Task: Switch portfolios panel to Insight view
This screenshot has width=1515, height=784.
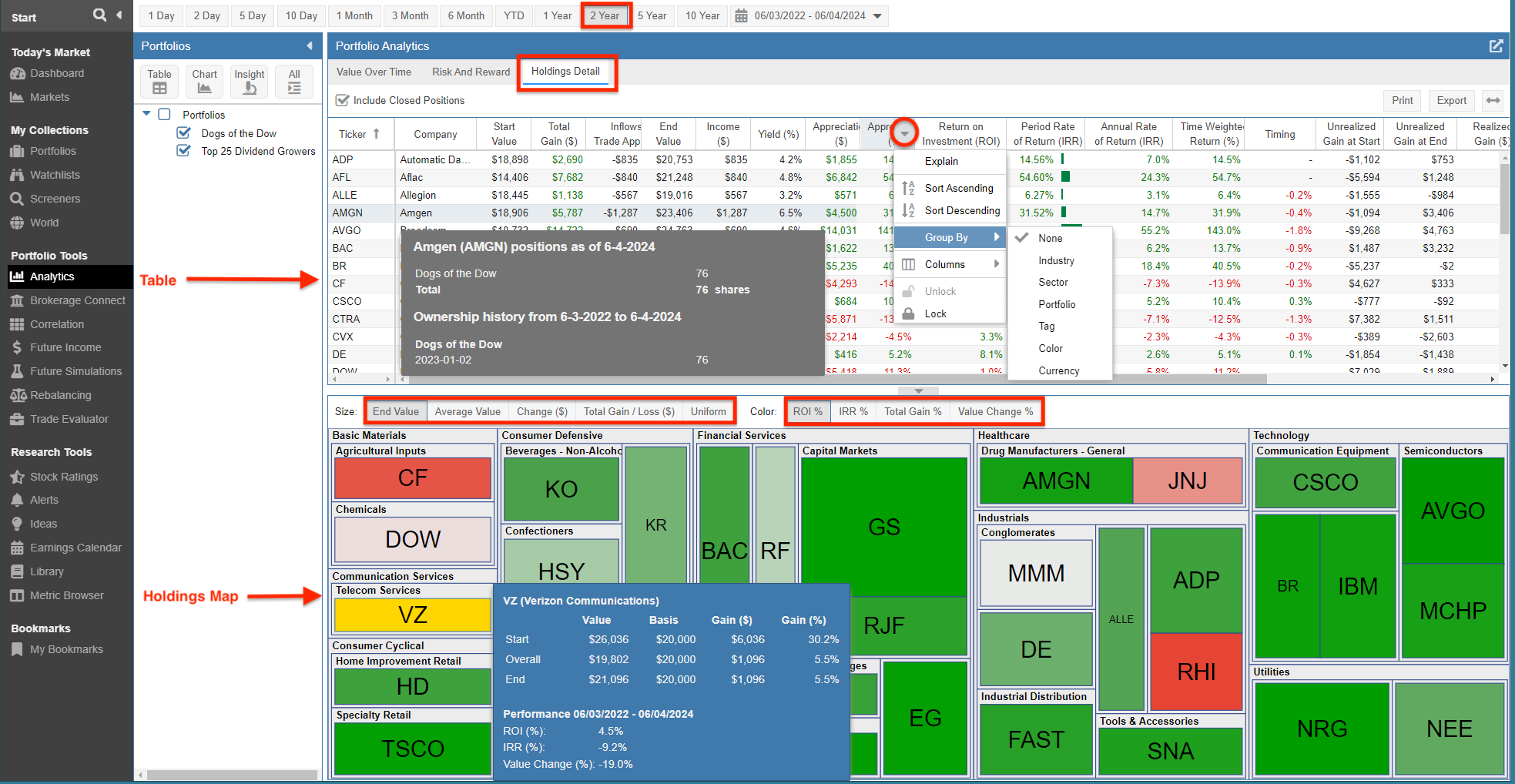Action: [250, 81]
